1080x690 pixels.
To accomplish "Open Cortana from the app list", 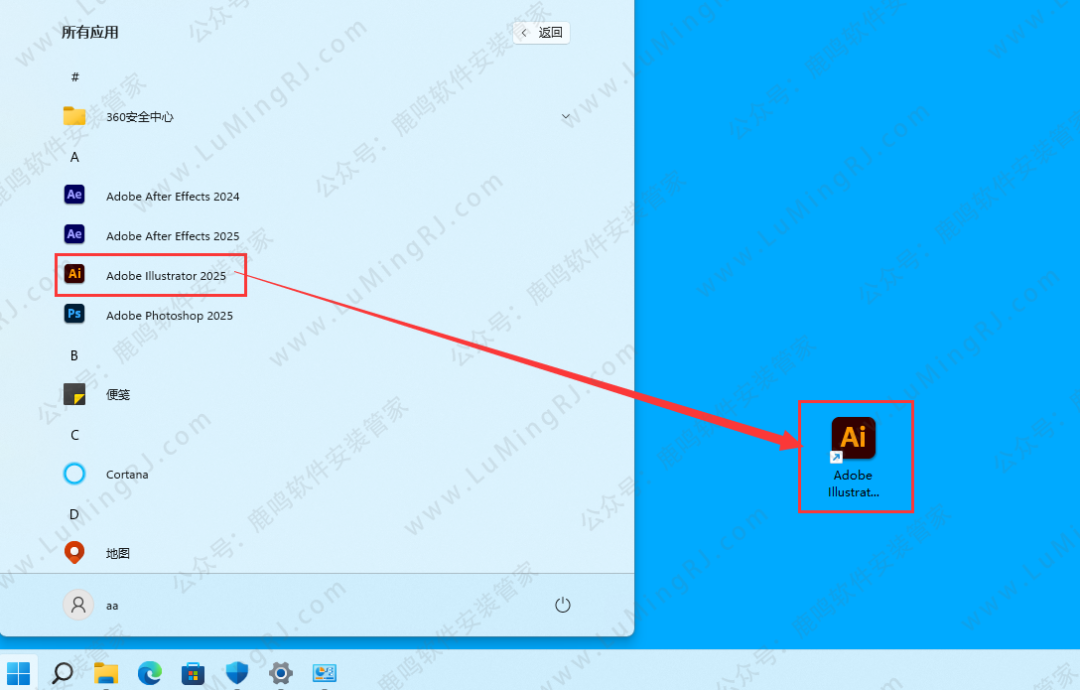I will pos(127,474).
